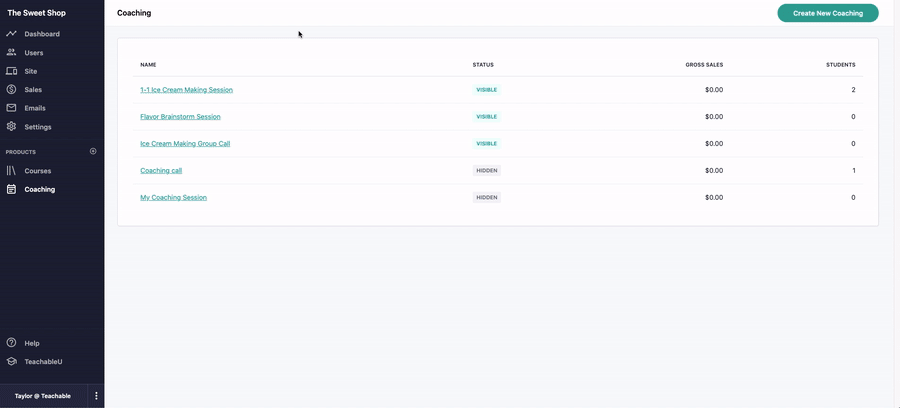
Task: Select the Coaching sidebar item
Action: (40, 189)
